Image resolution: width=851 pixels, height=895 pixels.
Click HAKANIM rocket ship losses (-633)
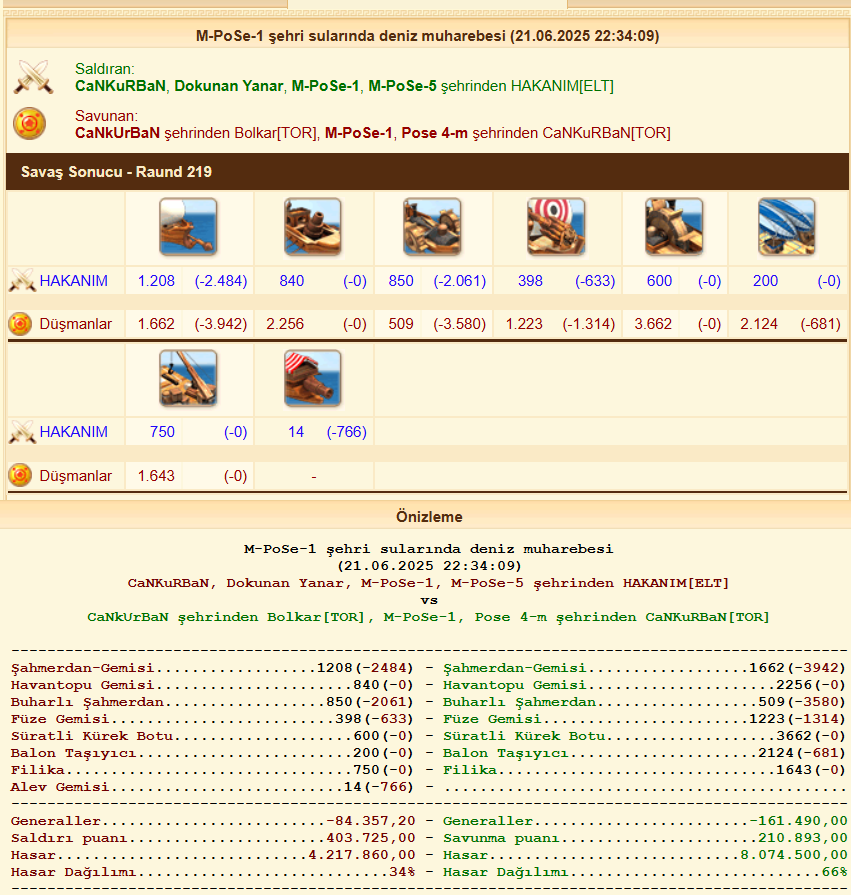click(x=595, y=281)
